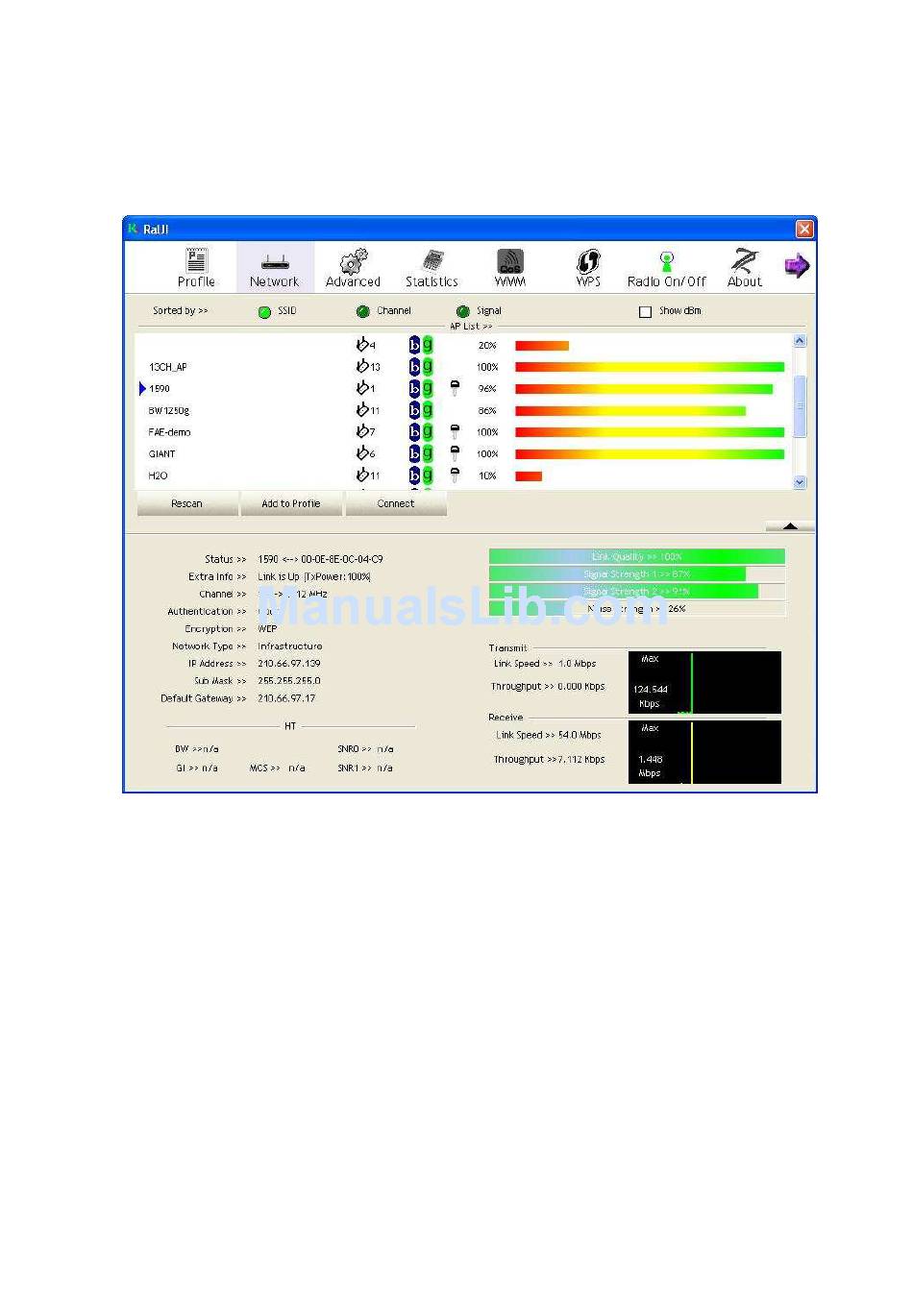Click the Receive throughput graph
Viewport: 913px width, 1316px height.
point(704,752)
